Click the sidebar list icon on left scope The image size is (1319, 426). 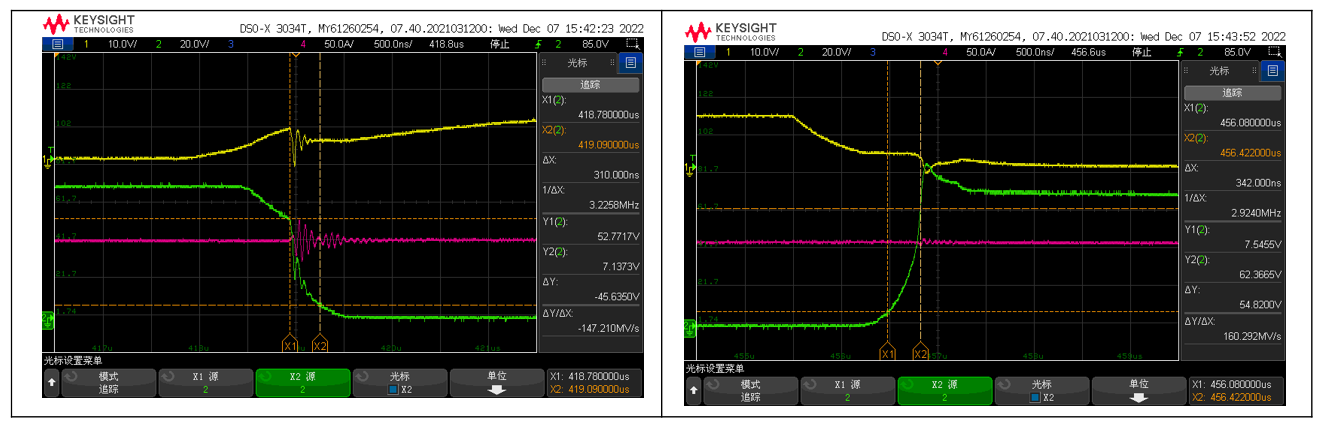629,62
